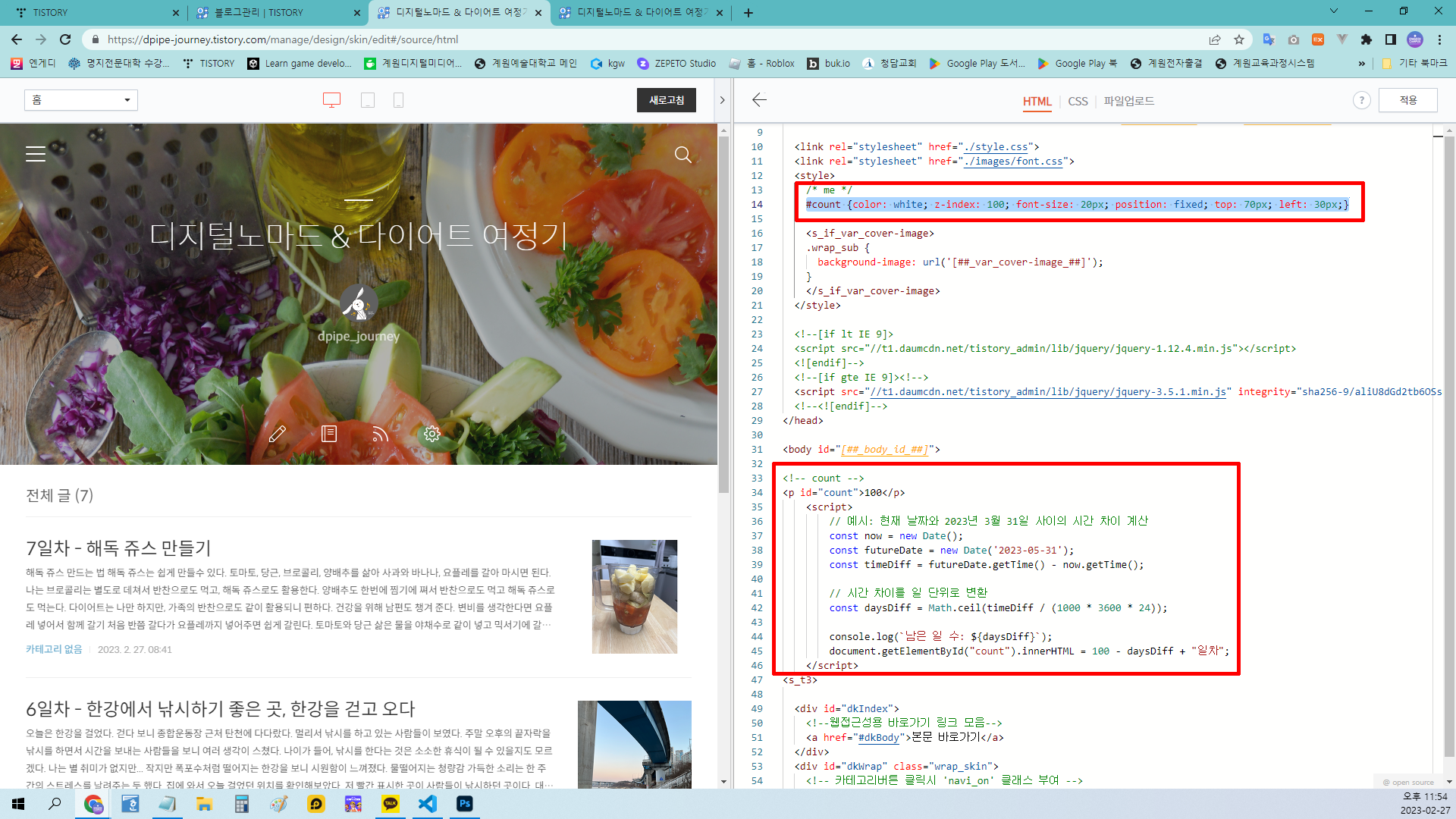Open a new browser tab
The image size is (1456, 819).
[x=748, y=13]
